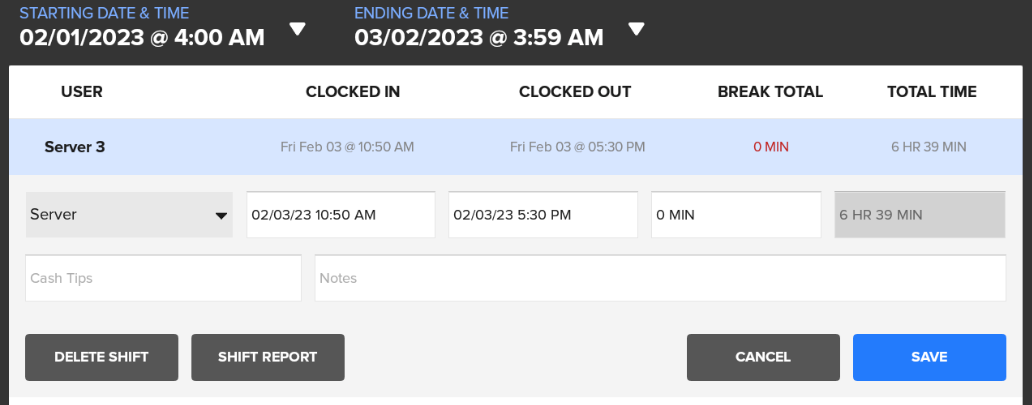Focus the Cash Tips input
Screen dimensions: 1032x405
click(163, 278)
